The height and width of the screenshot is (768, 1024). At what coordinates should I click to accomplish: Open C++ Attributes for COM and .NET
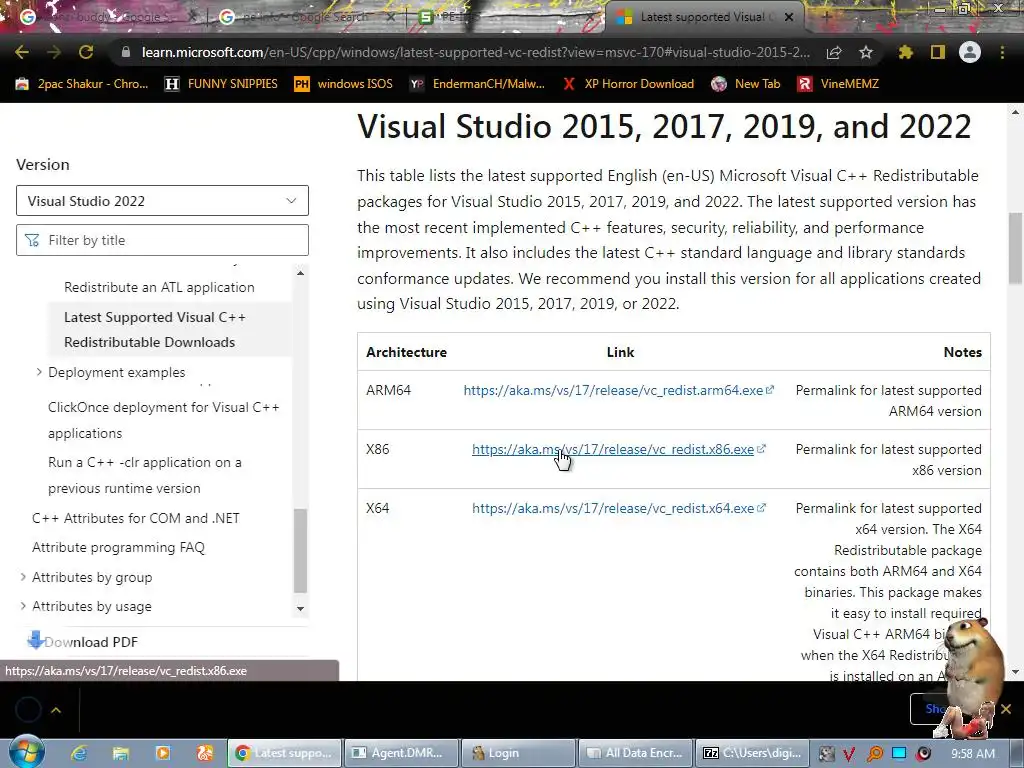coord(136,518)
